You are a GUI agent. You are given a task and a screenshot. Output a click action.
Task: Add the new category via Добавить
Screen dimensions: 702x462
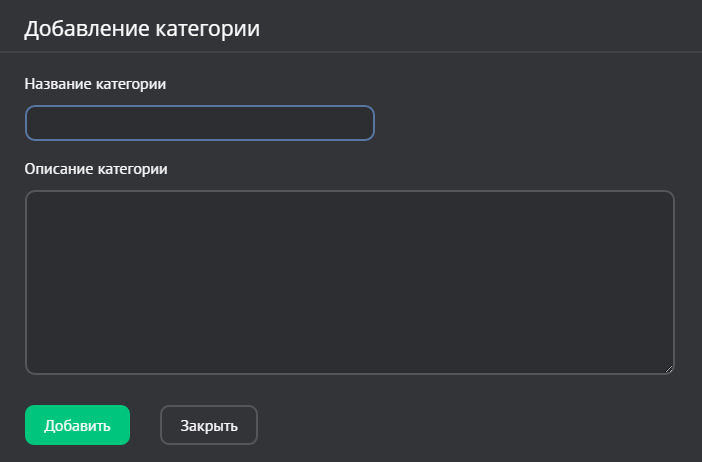click(x=77, y=425)
